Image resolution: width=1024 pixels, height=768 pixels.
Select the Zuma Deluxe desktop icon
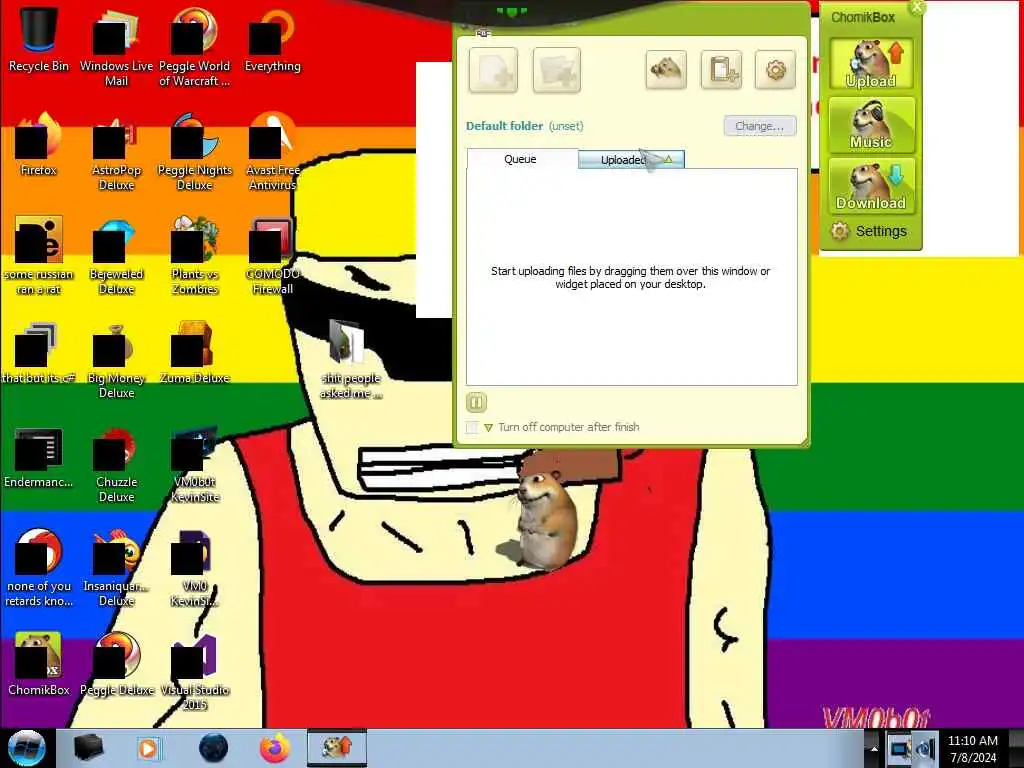point(195,353)
